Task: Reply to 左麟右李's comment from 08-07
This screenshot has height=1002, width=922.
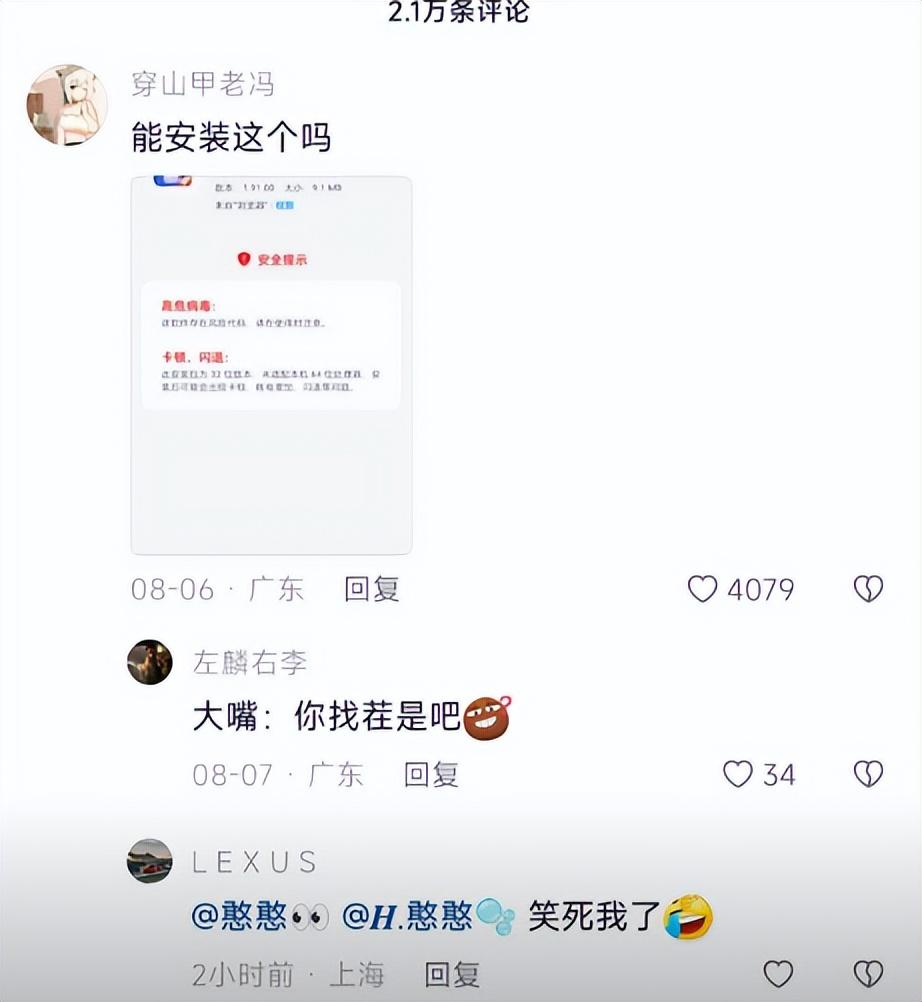Action: (431, 775)
